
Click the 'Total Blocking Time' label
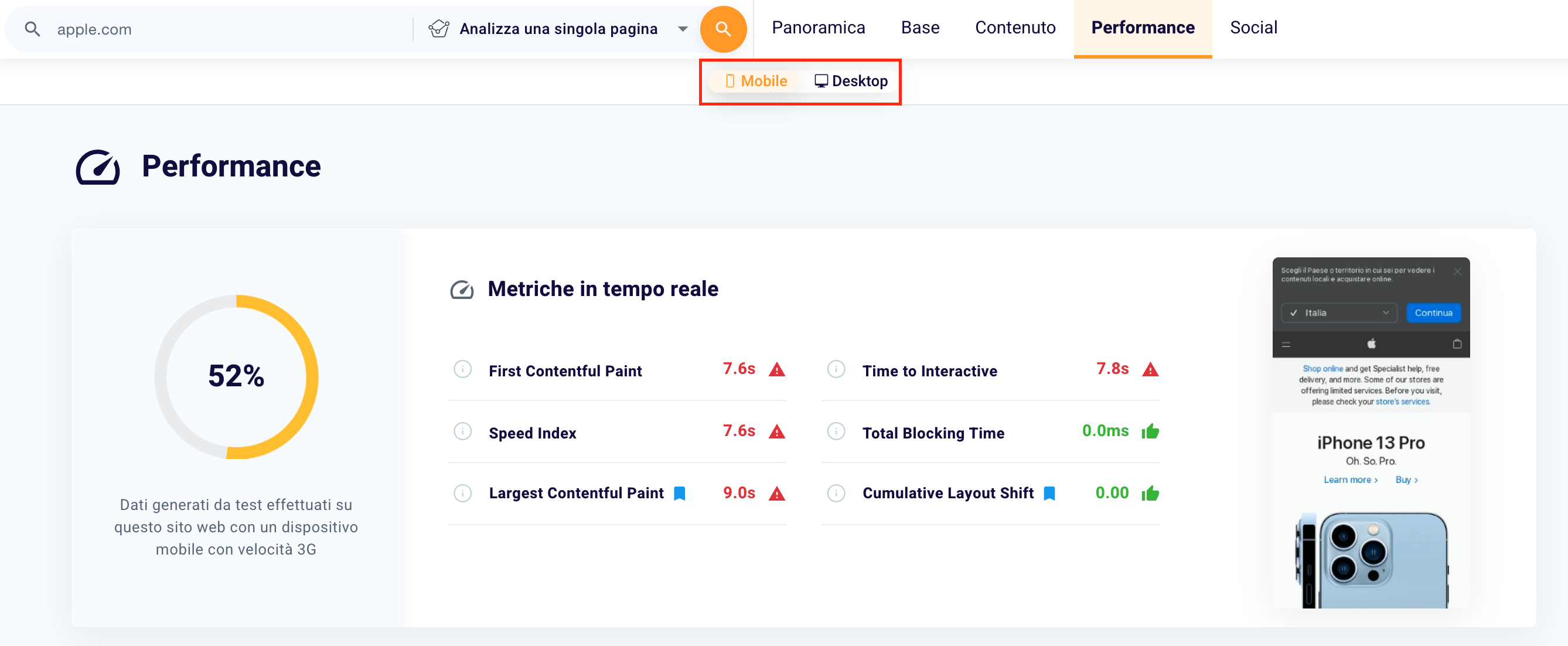933,433
